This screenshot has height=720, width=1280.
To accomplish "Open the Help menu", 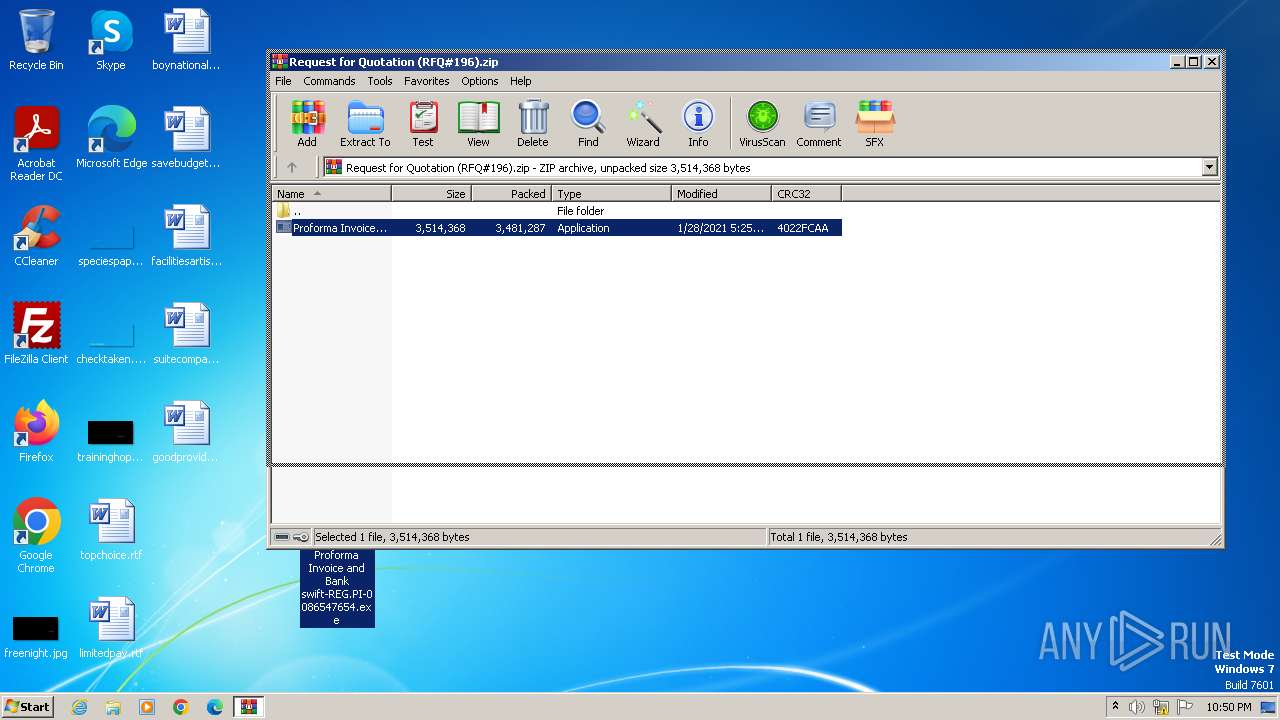I will tap(521, 81).
